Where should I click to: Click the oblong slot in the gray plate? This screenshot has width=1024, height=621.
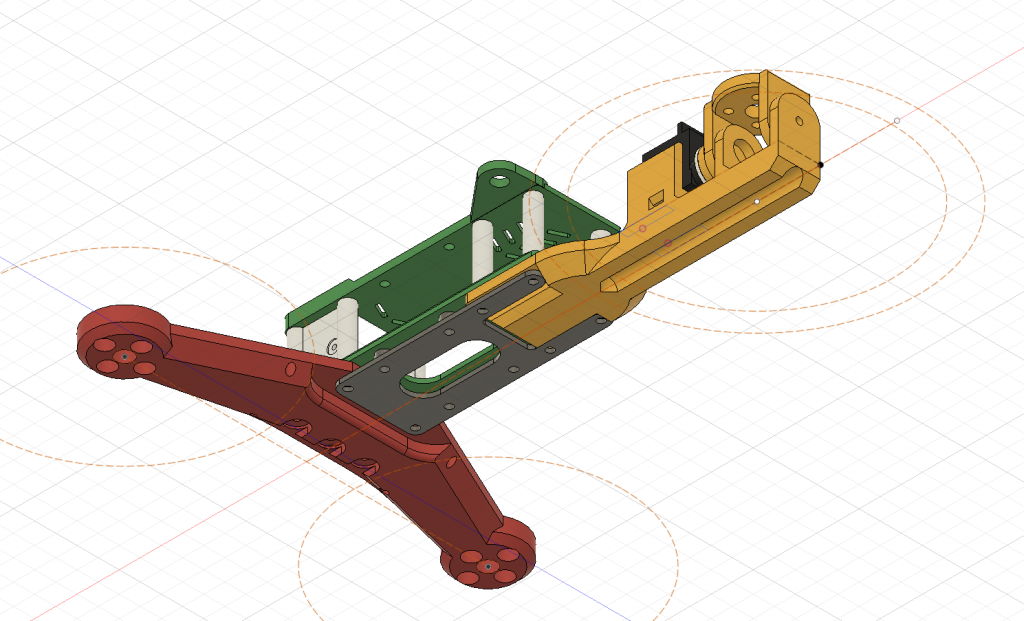450,365
